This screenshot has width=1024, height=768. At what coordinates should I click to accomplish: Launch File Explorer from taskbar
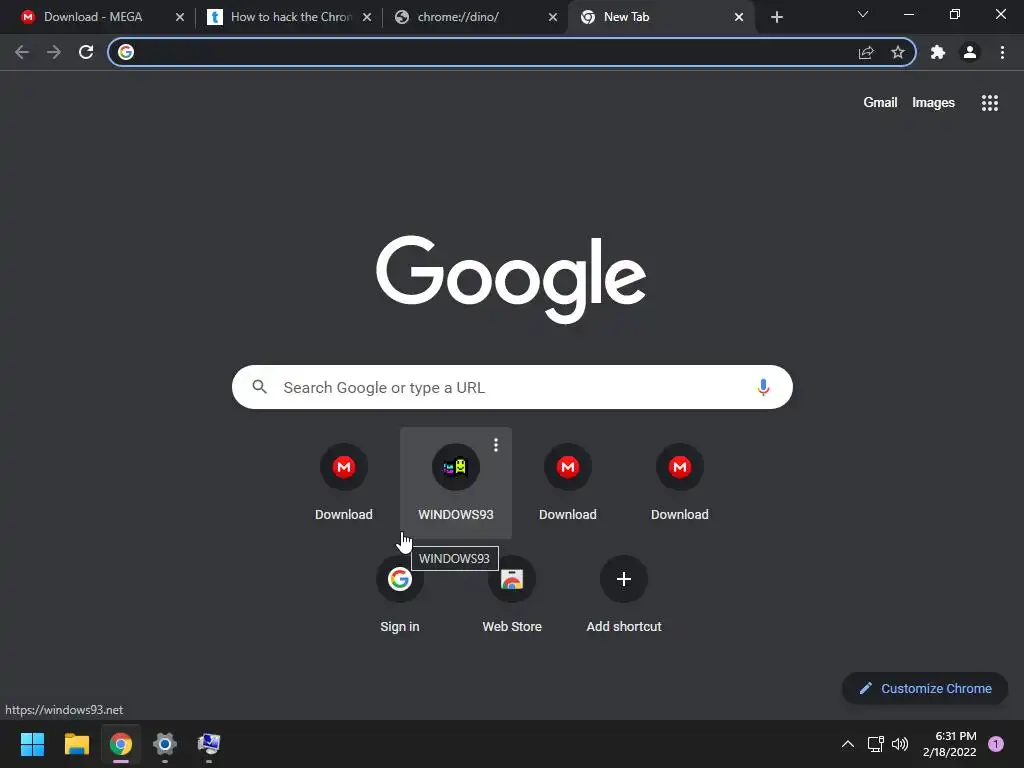click(76, 744)
